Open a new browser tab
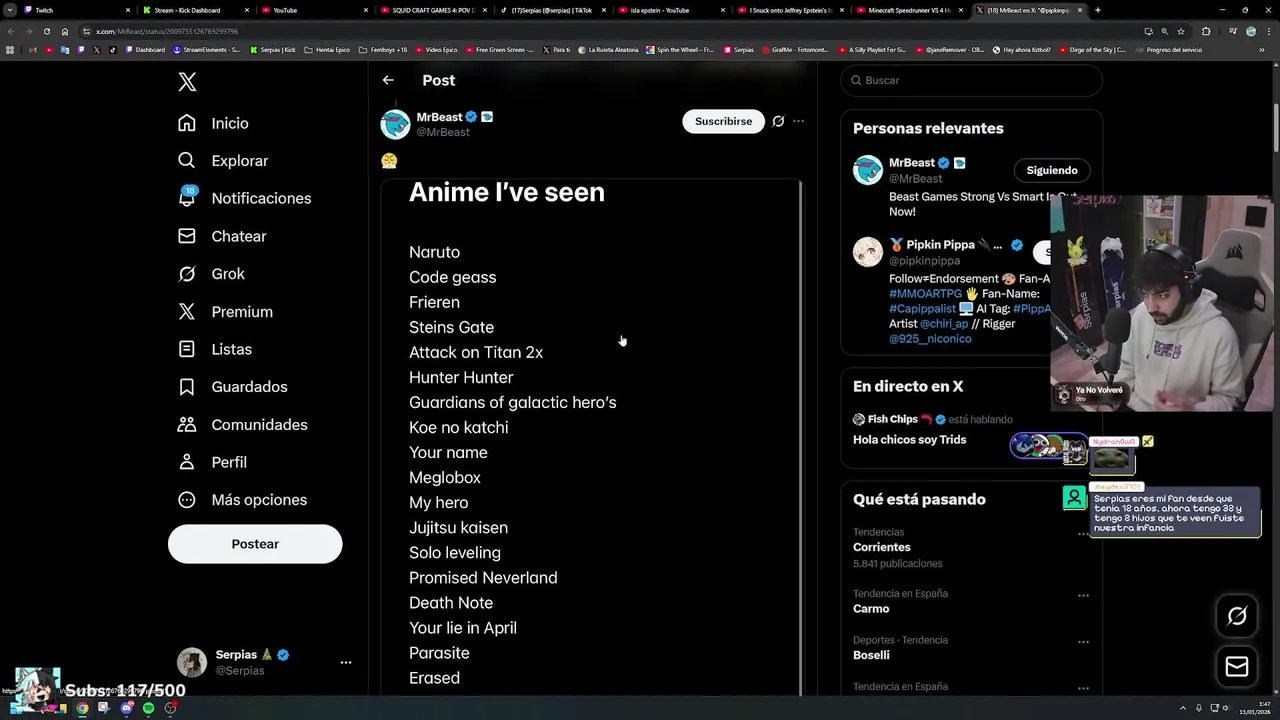This screenshot has width=1280, height=720. (x=1098, y=10)
